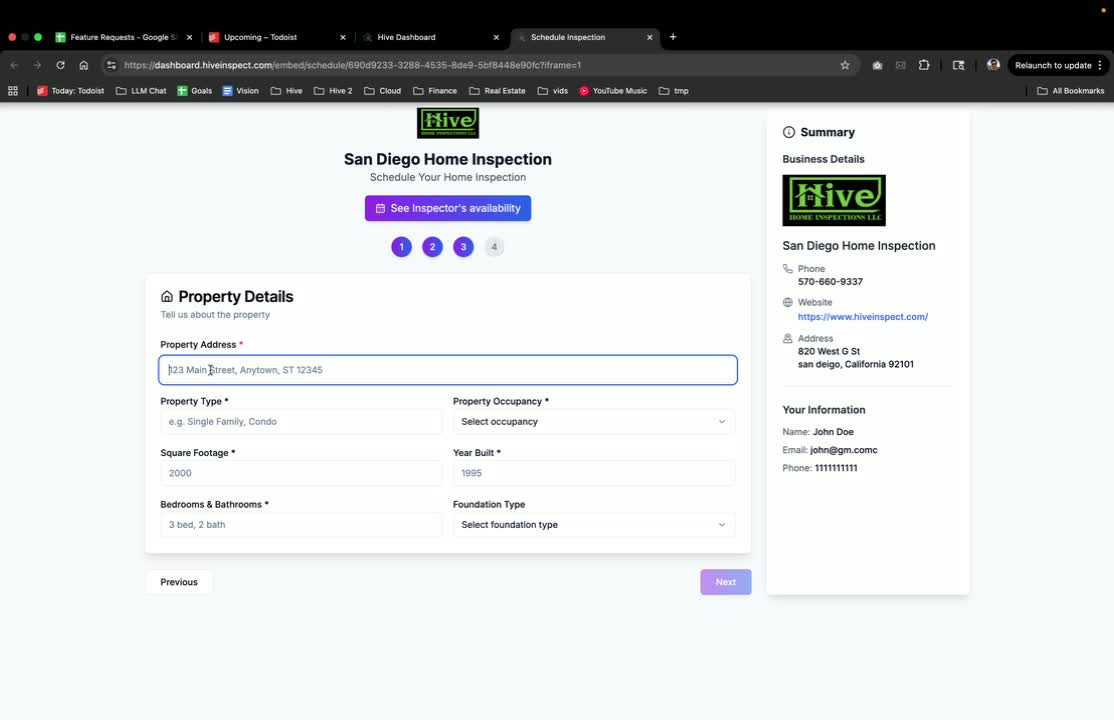This screenshot has height=720, width=1114.
Task: Click the phone icon in Business Details
Action: [x=787, y=269]
